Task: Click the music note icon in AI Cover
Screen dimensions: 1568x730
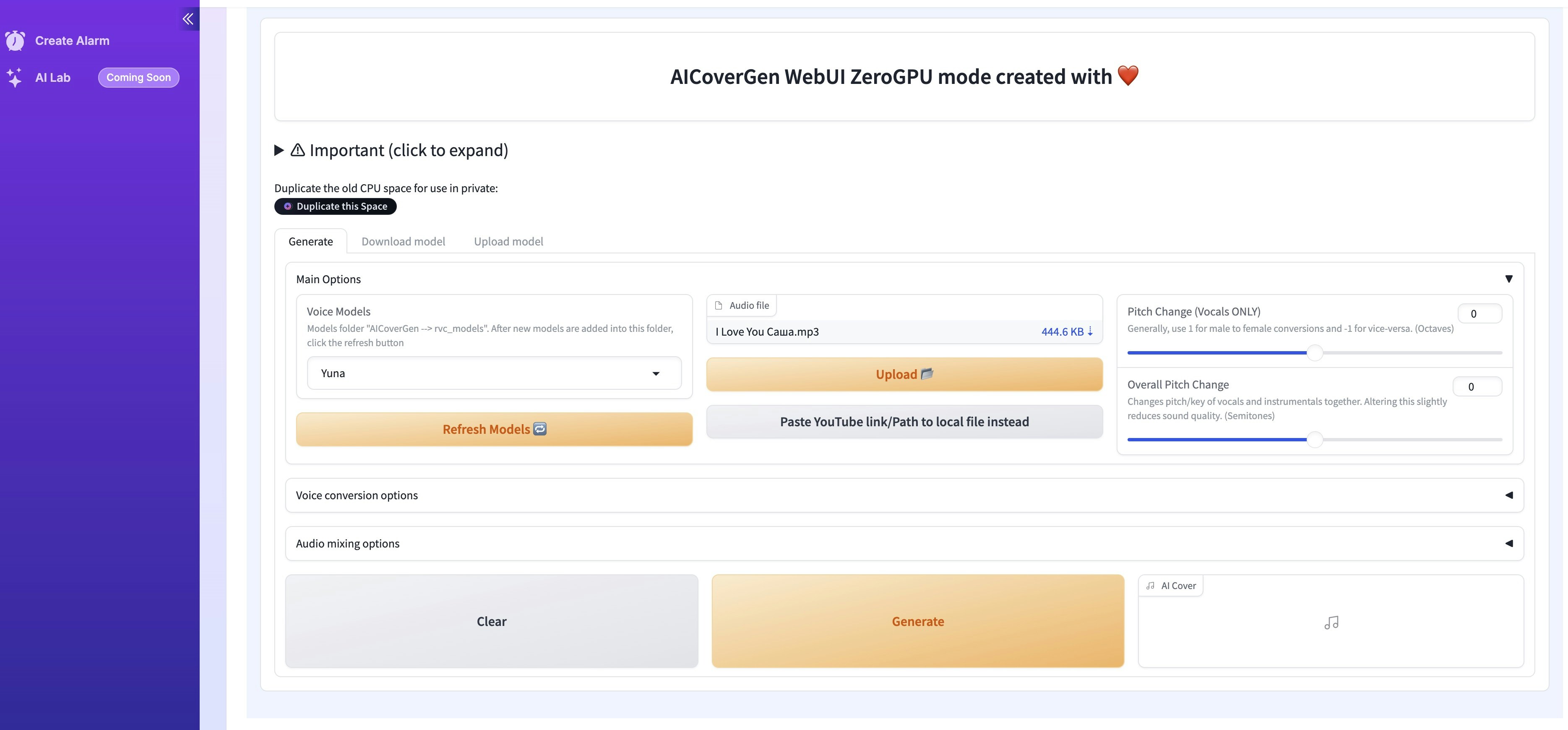Action: click(x=1331, y=622)
